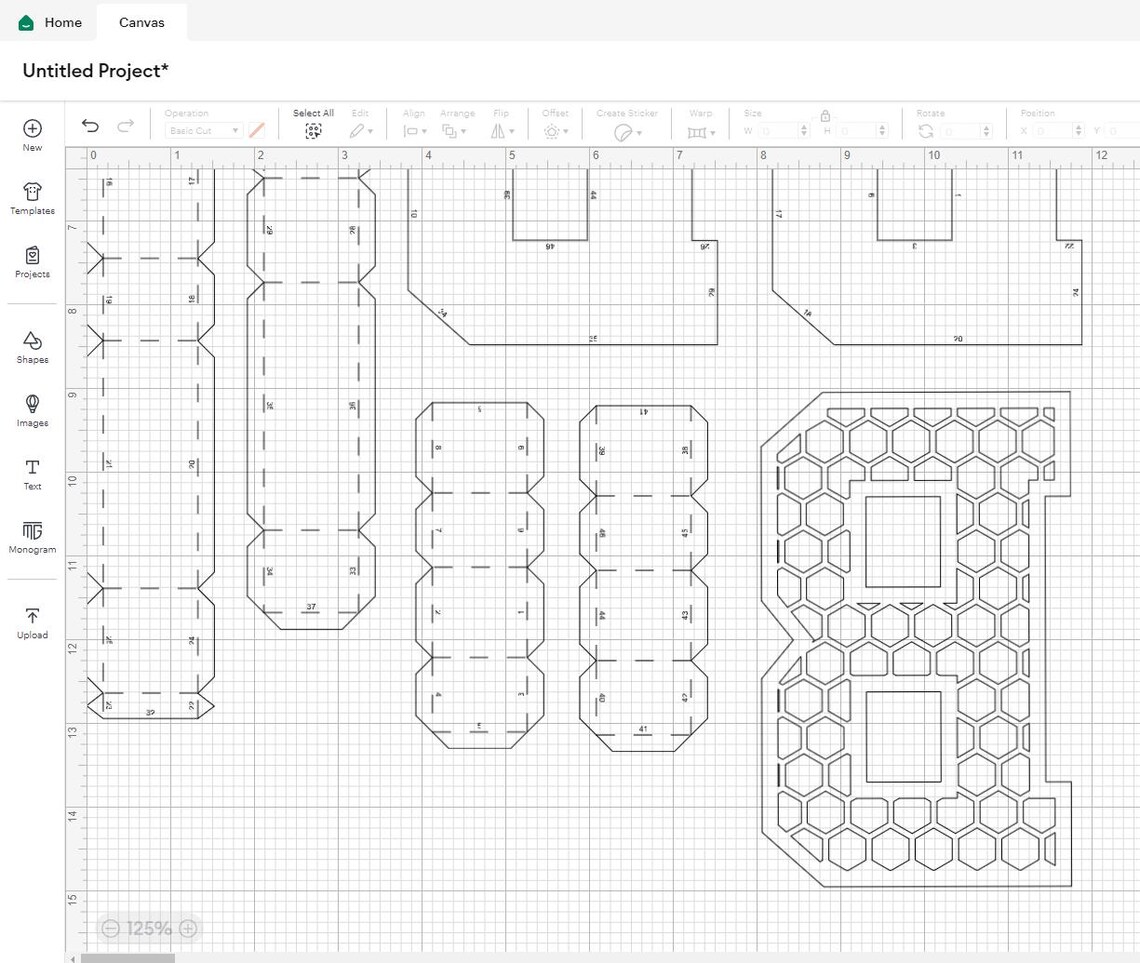Click the scrollbar left arrow
The height and width of the screenshot is (963, 1140).
click(73, 959)
